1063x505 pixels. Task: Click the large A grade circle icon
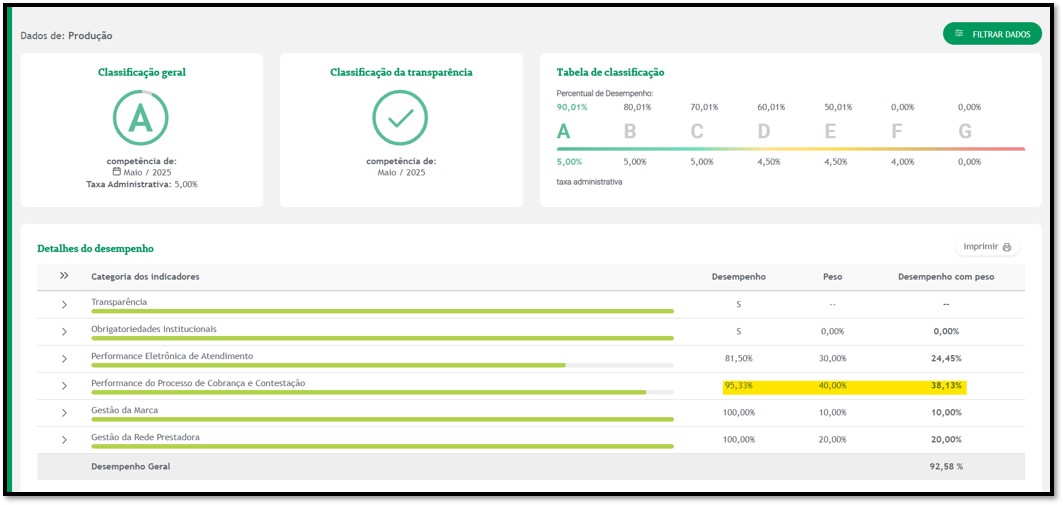pos(141,118)
